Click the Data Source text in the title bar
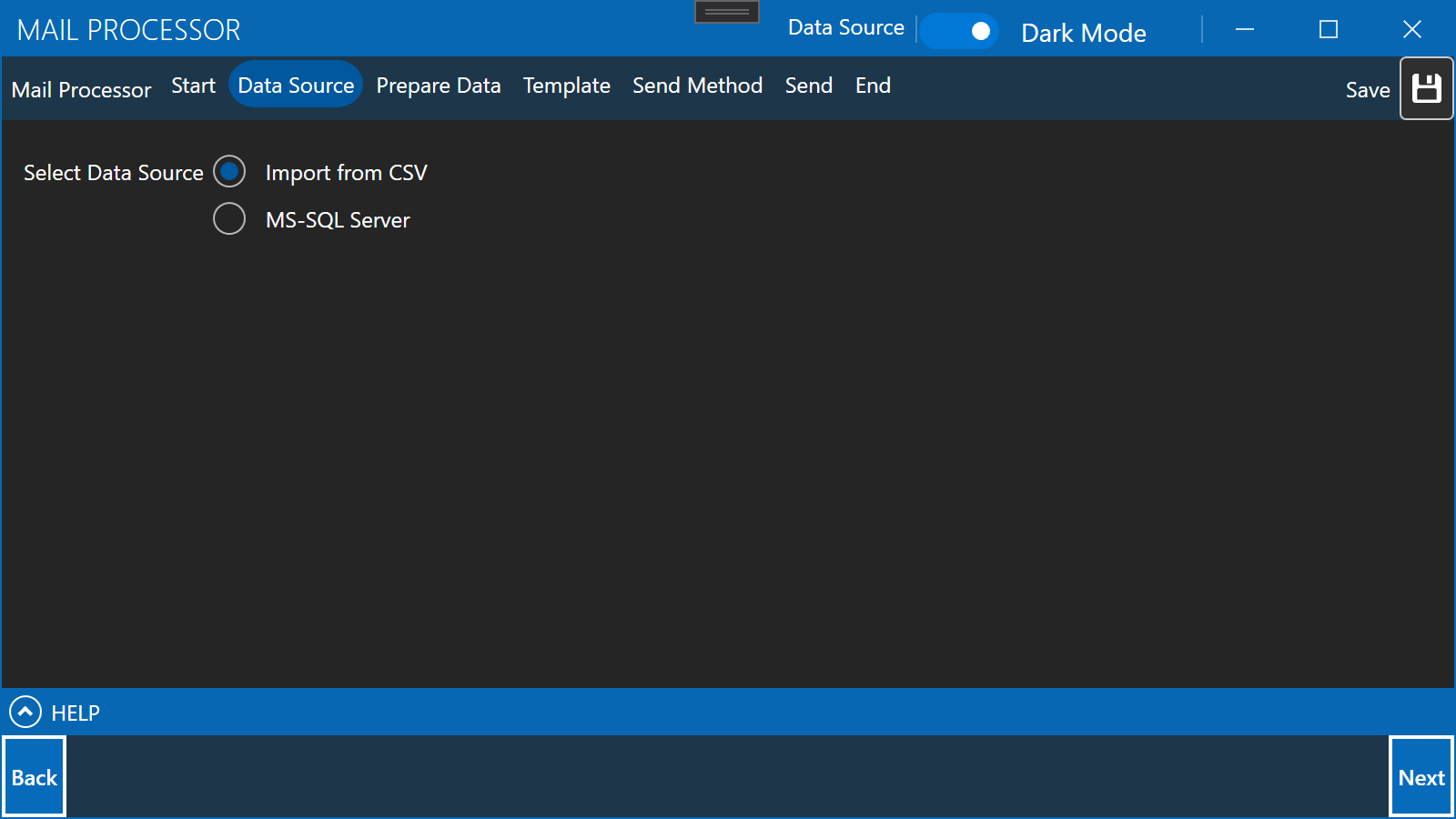Viewport: 1456px width, 819px height. (846, 27)
